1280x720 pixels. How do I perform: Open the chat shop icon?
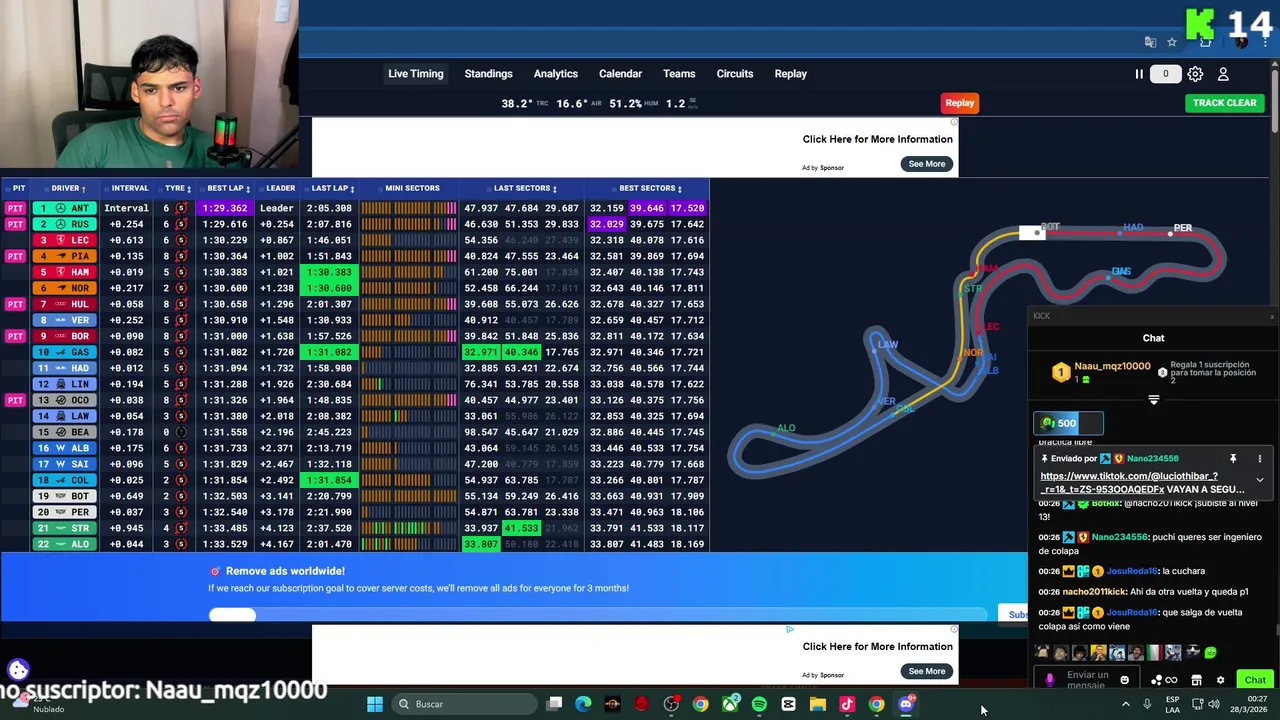pos(1196,680)
